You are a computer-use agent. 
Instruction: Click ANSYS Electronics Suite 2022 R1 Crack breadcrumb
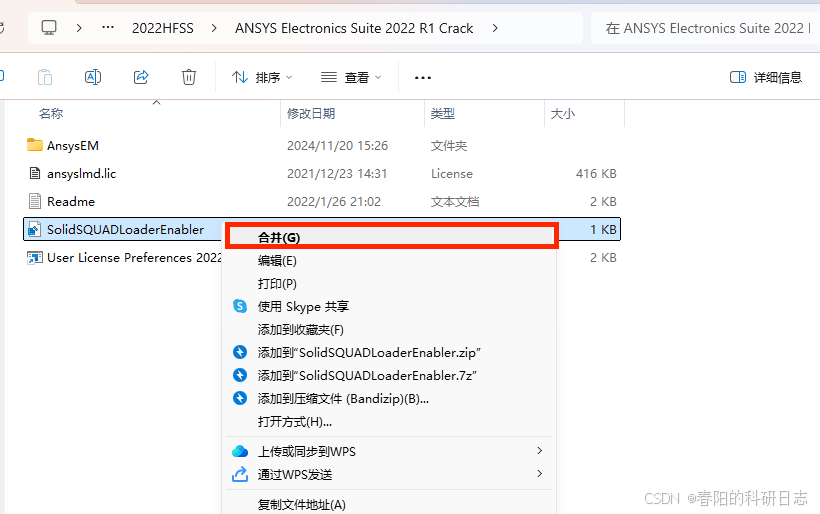(x=354, y=28)
